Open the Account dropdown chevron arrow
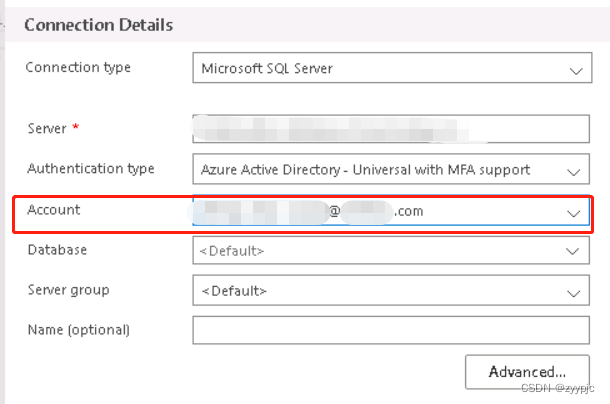Image resolution: width=610 pixels, height=404 pixels. [x=575, y=213]
